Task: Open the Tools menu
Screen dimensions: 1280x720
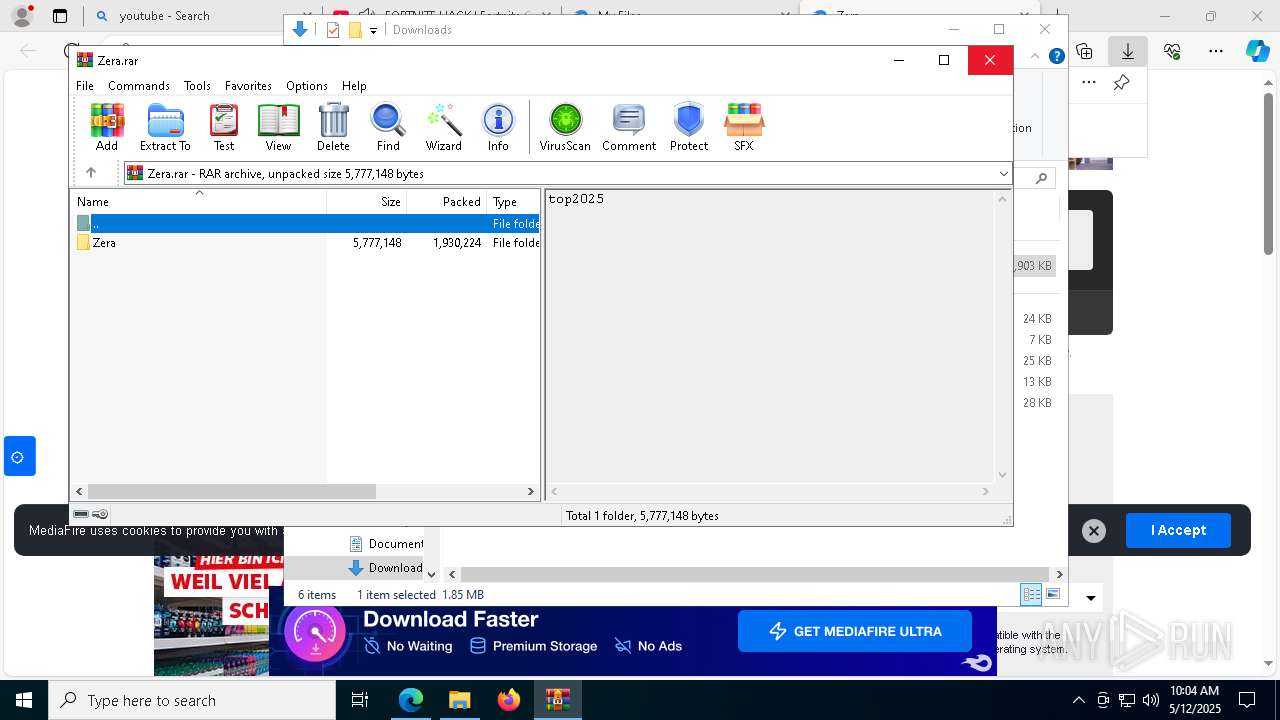Action: (x=197, y=86)
